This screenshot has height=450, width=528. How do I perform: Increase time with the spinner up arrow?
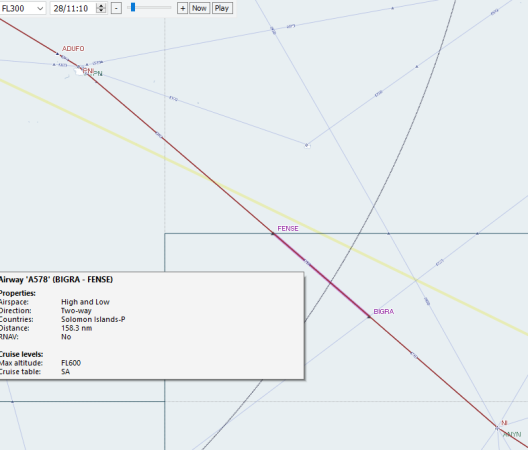pyautogui.click(x=101, y=5)
